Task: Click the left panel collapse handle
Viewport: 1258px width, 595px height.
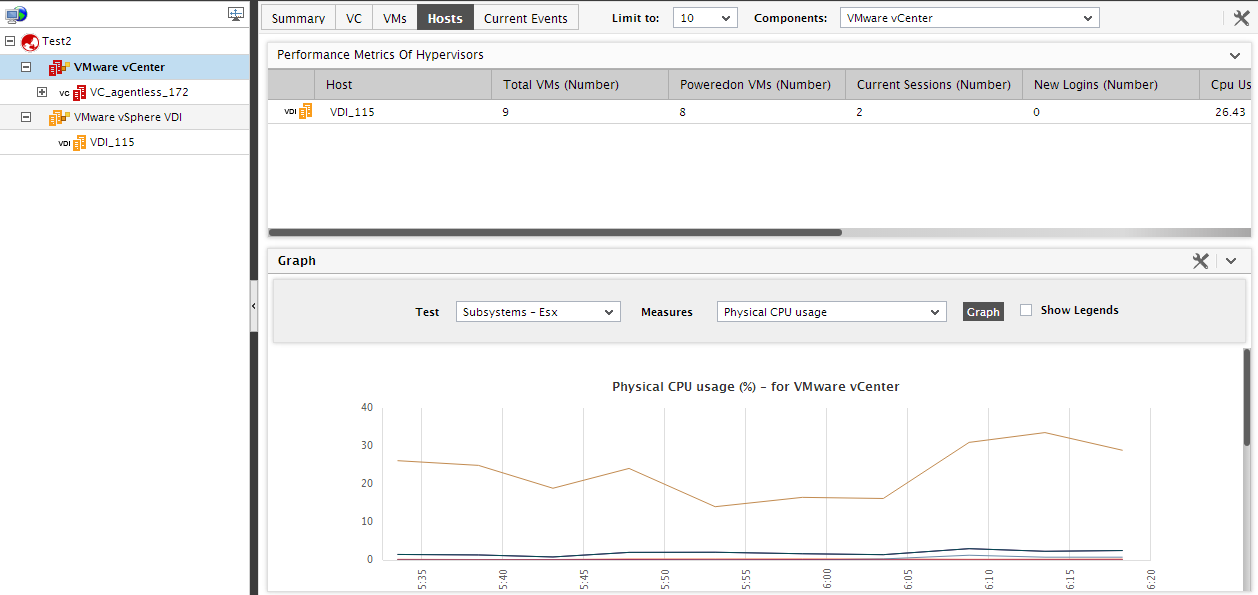Action: tap(253, 306)
